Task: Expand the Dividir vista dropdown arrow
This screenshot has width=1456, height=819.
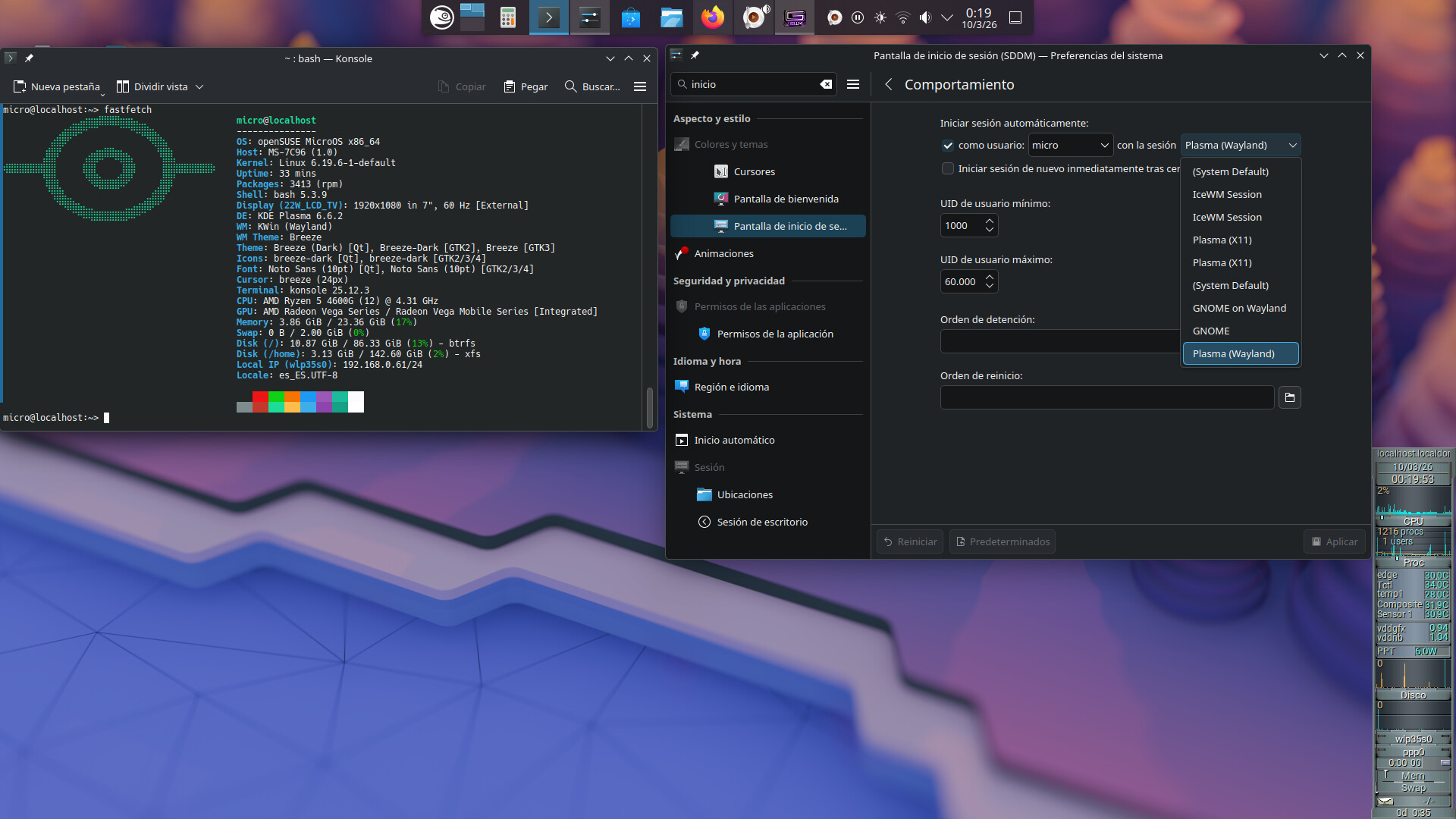Action: pyautogui.click(x=199, y=86)
